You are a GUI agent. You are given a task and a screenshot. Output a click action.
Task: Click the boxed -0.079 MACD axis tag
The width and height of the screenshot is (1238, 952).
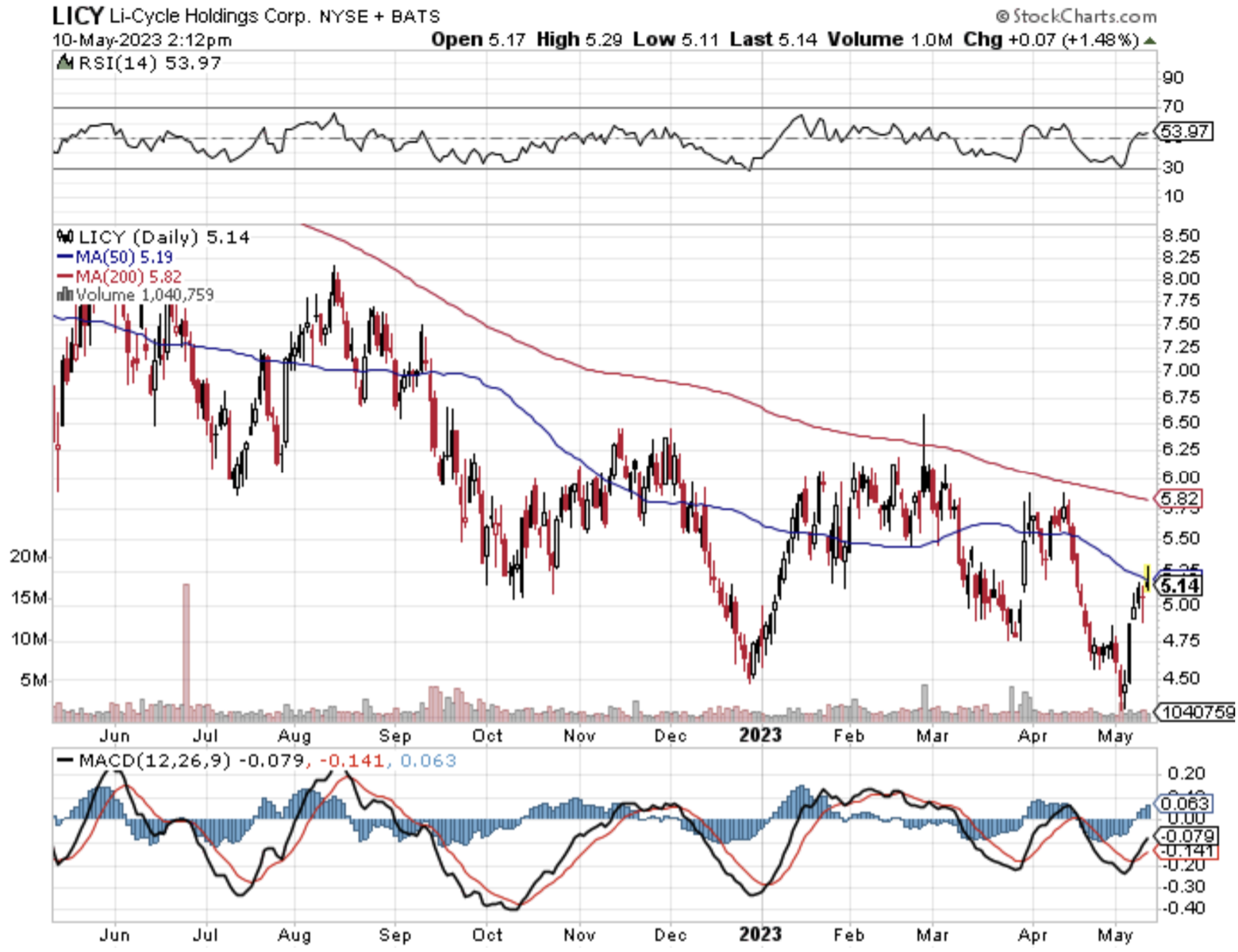click(x=1186, y=835)
